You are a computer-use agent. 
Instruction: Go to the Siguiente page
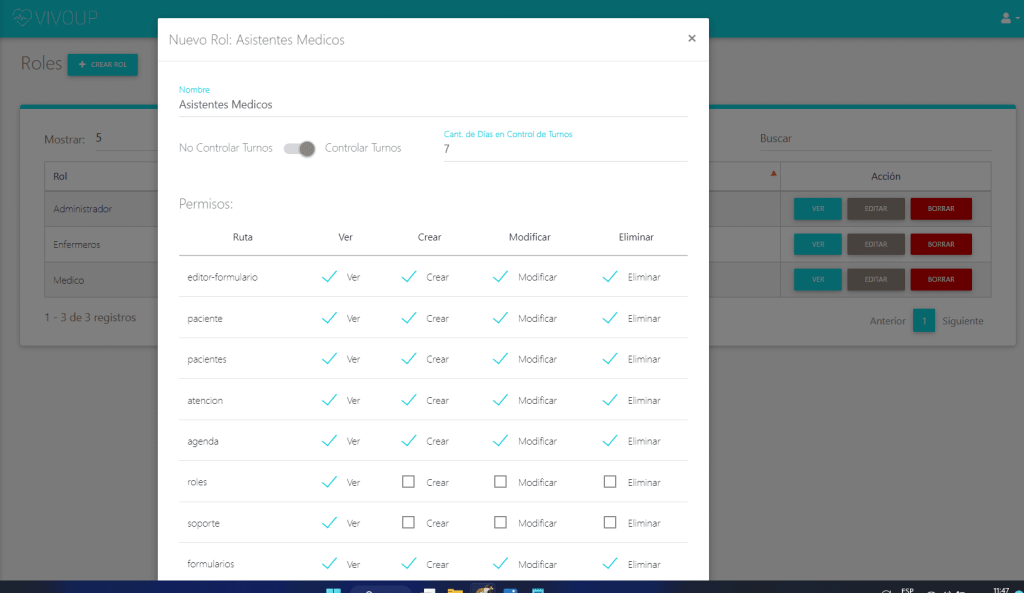pyautogui.click(x=963, y=321)
